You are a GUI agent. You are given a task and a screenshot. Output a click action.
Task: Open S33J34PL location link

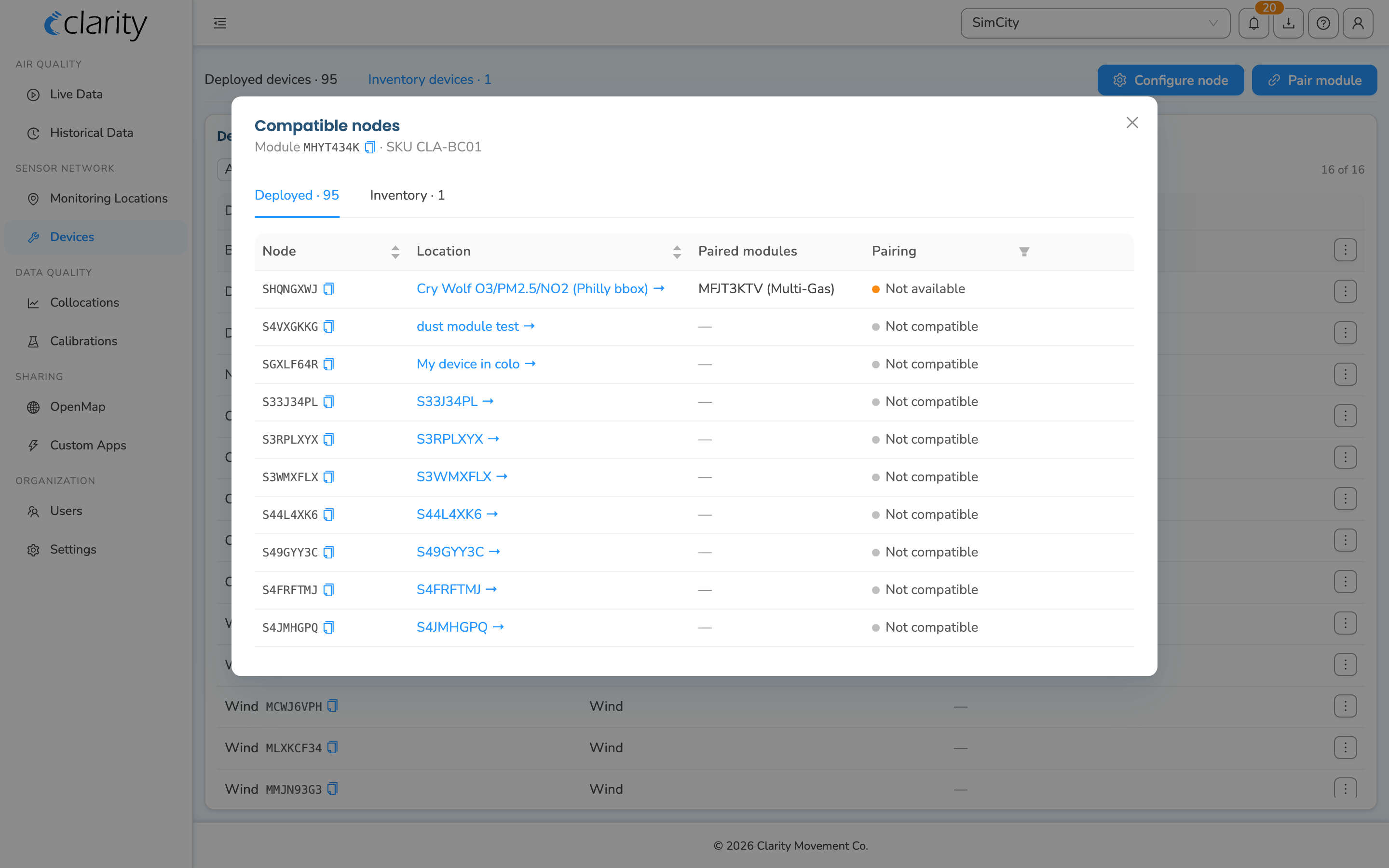point(455,402)
